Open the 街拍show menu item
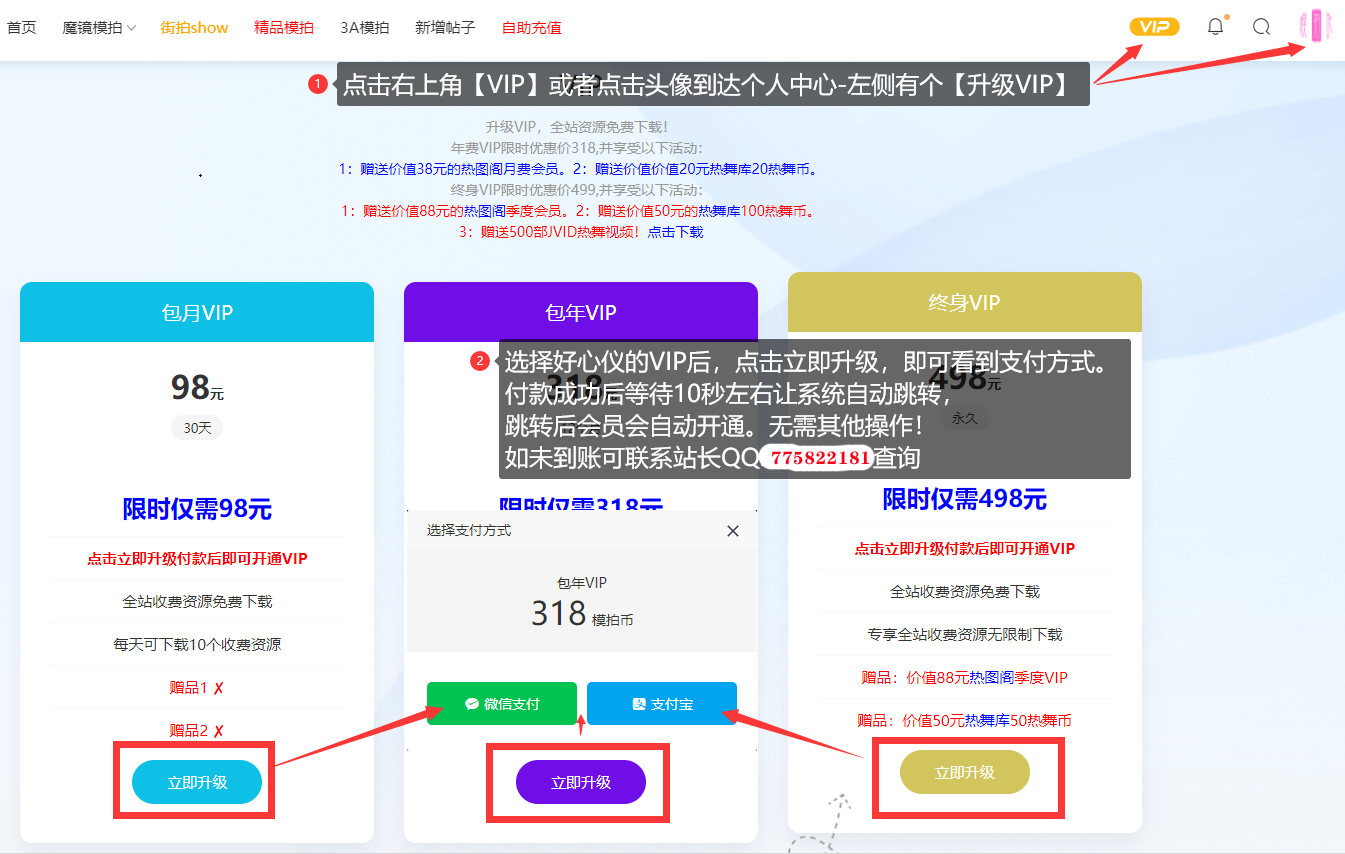This screenshot has height=854, width=1345. point(194,28)
